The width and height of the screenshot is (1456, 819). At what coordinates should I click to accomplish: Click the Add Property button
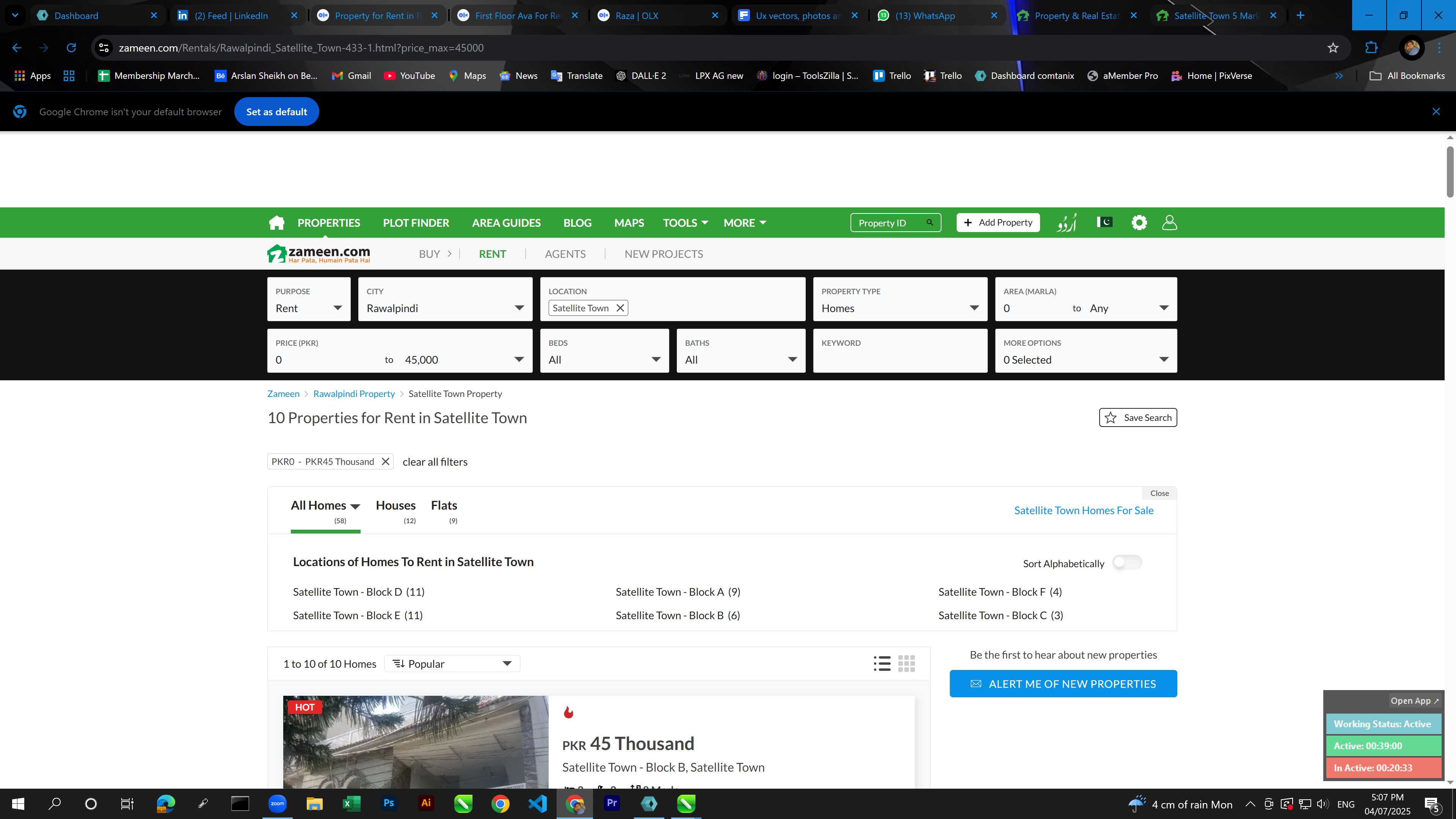pos(998,223)
